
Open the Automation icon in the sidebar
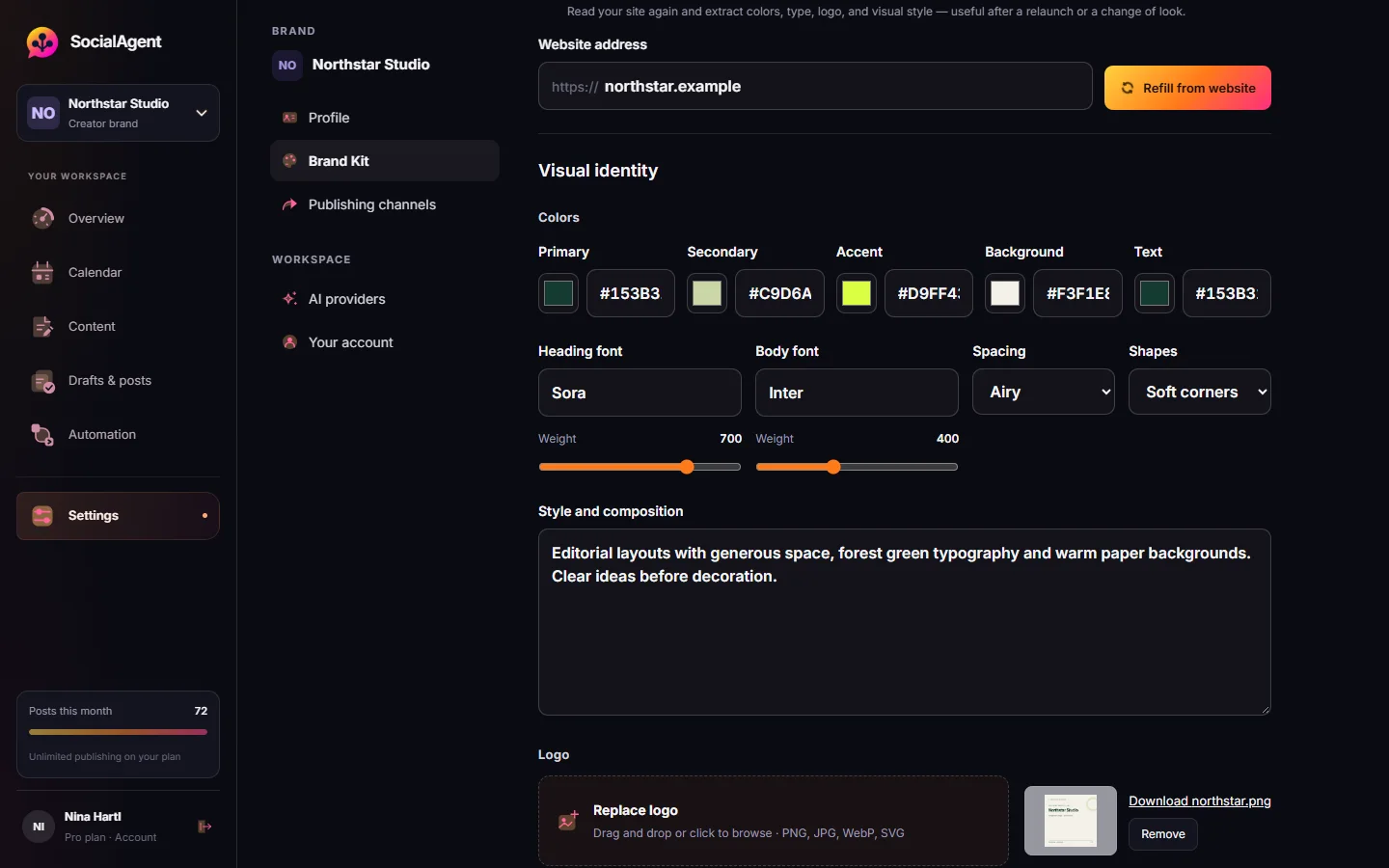pyautogui.click(x=43, y=435)
